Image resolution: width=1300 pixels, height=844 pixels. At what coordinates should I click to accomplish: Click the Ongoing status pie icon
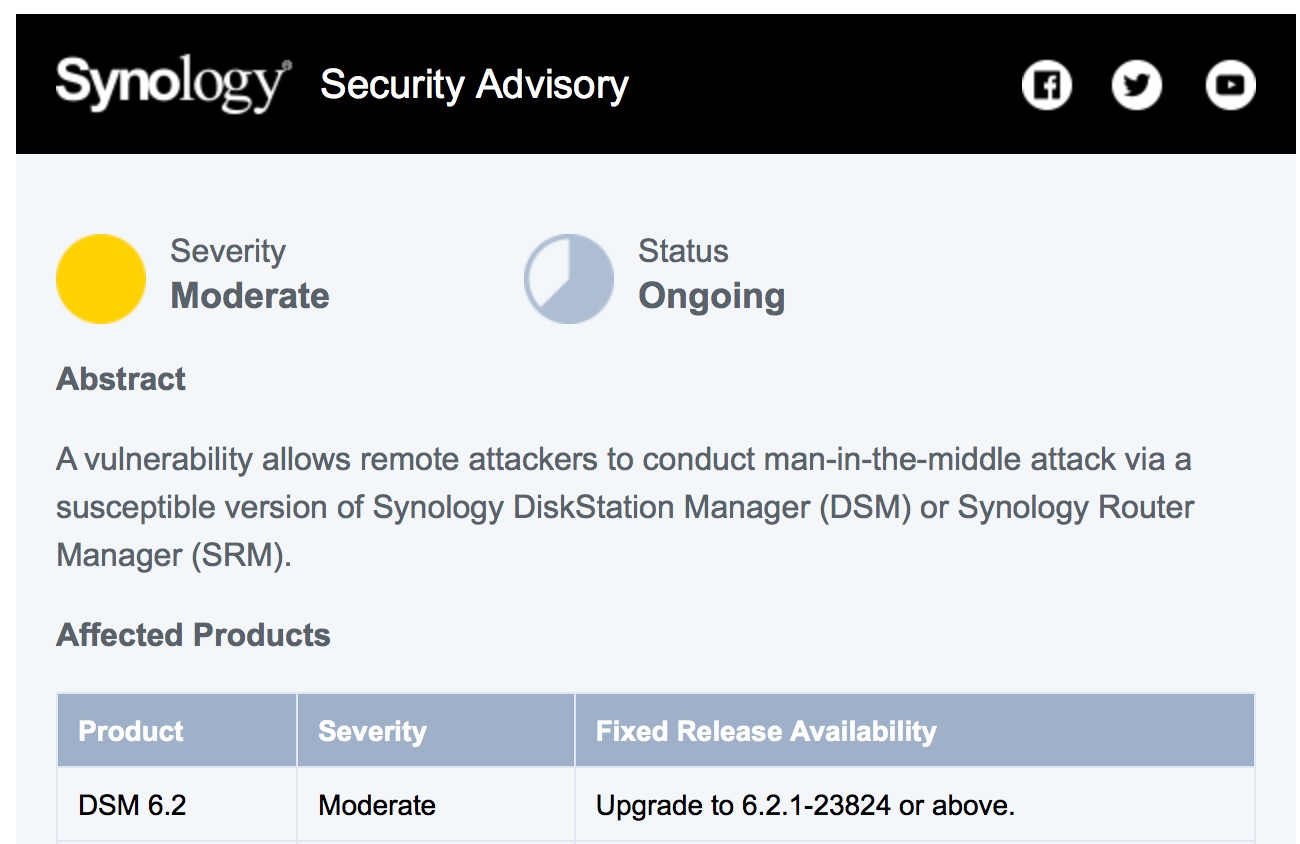click(569, 279)
